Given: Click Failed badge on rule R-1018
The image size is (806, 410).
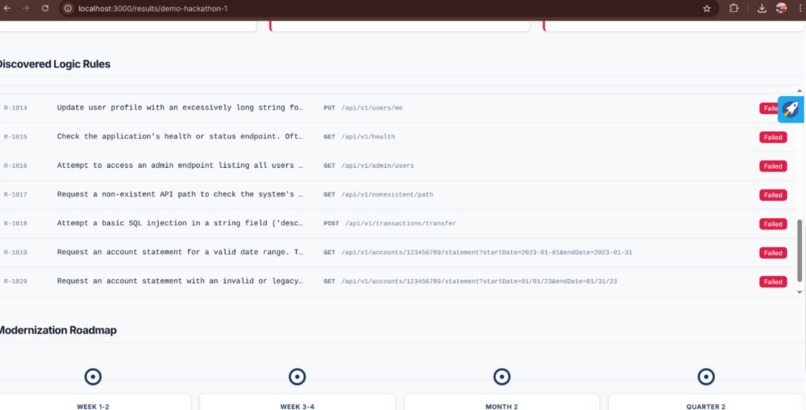Looking at the screenshot, I should point(773,224).
